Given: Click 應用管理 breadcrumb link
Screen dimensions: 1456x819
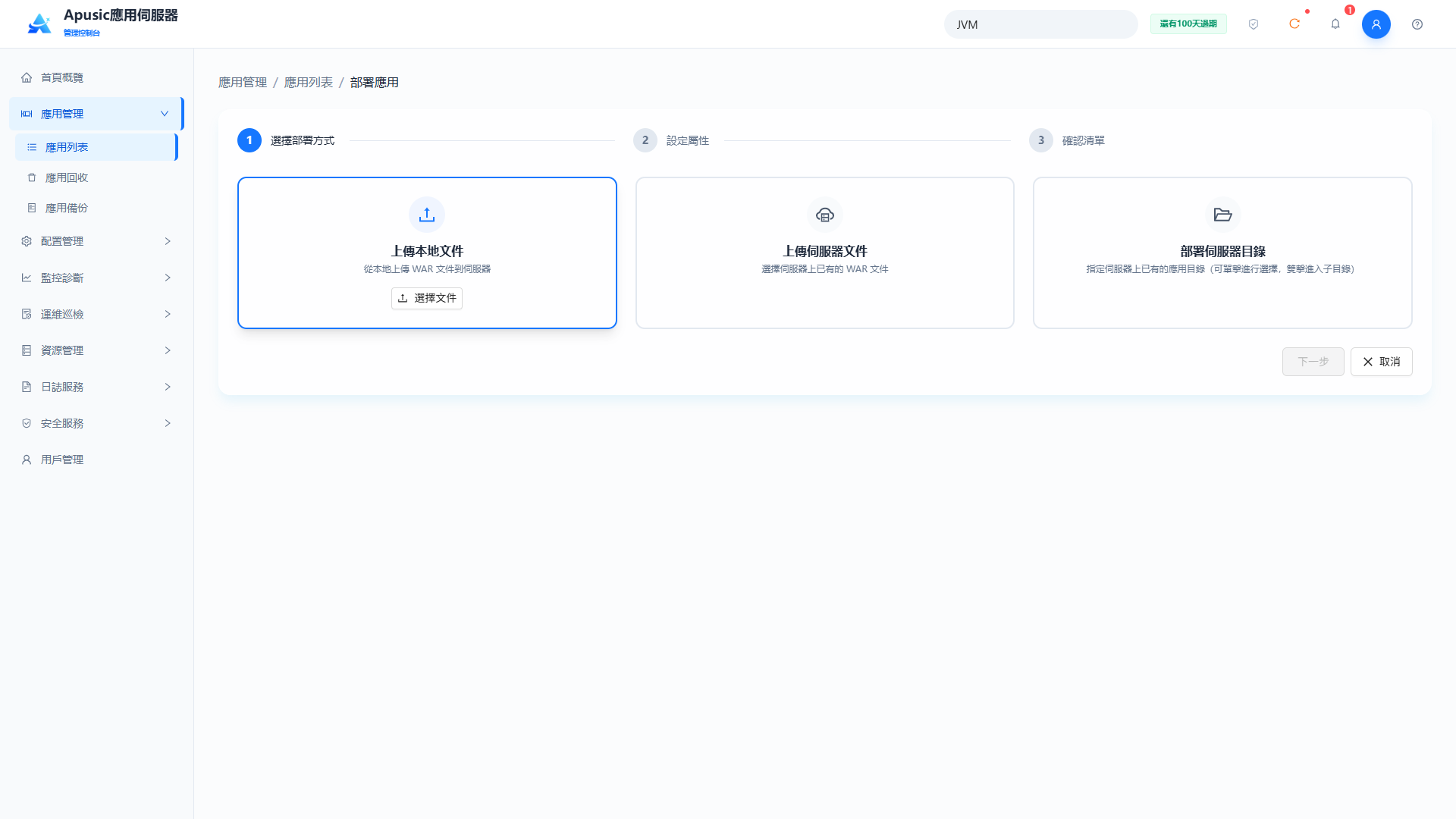Looking at the screenshot, I should pos(243,82).
